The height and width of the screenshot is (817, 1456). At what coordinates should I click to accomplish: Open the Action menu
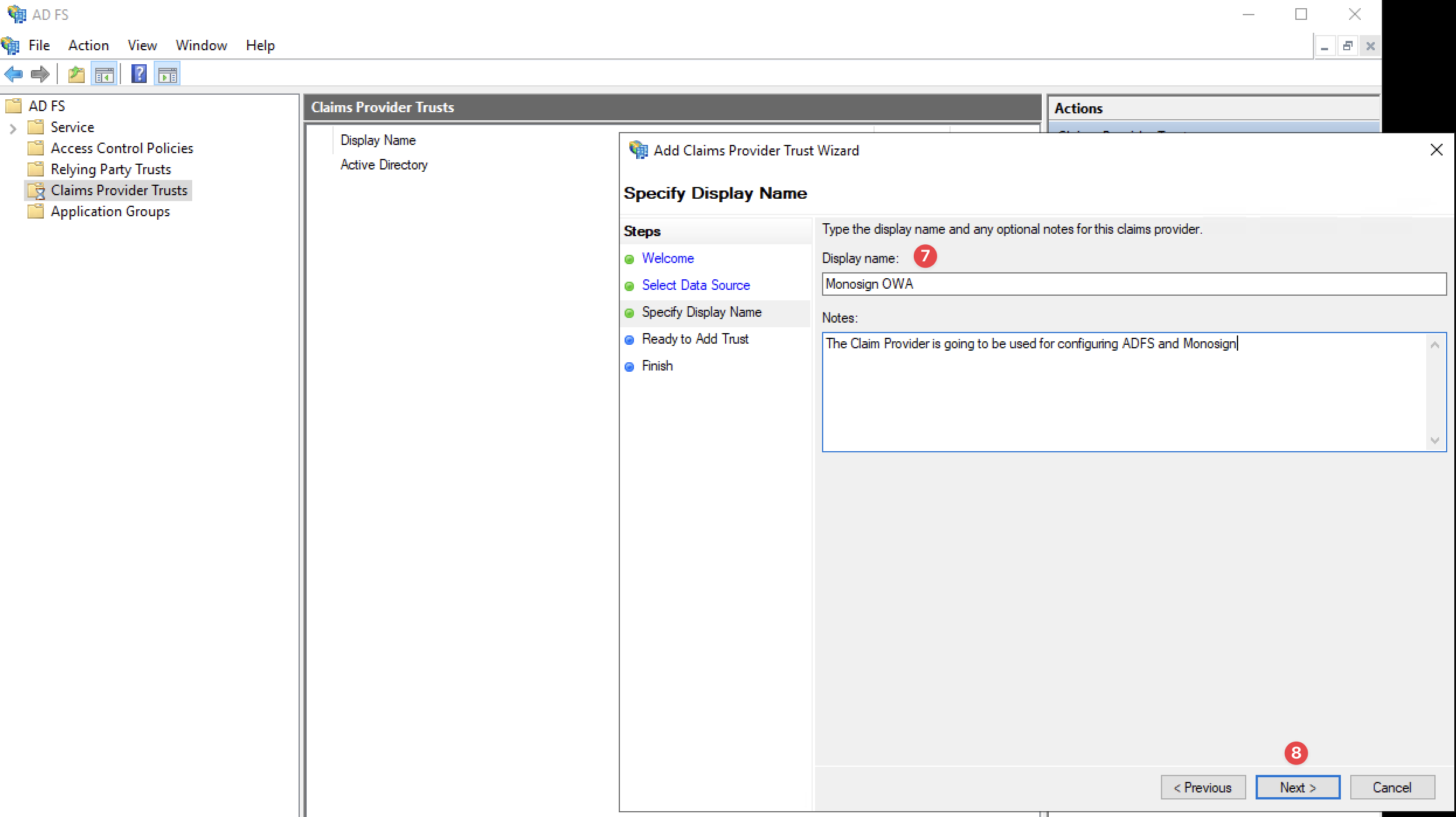click(x=88, y=45)
